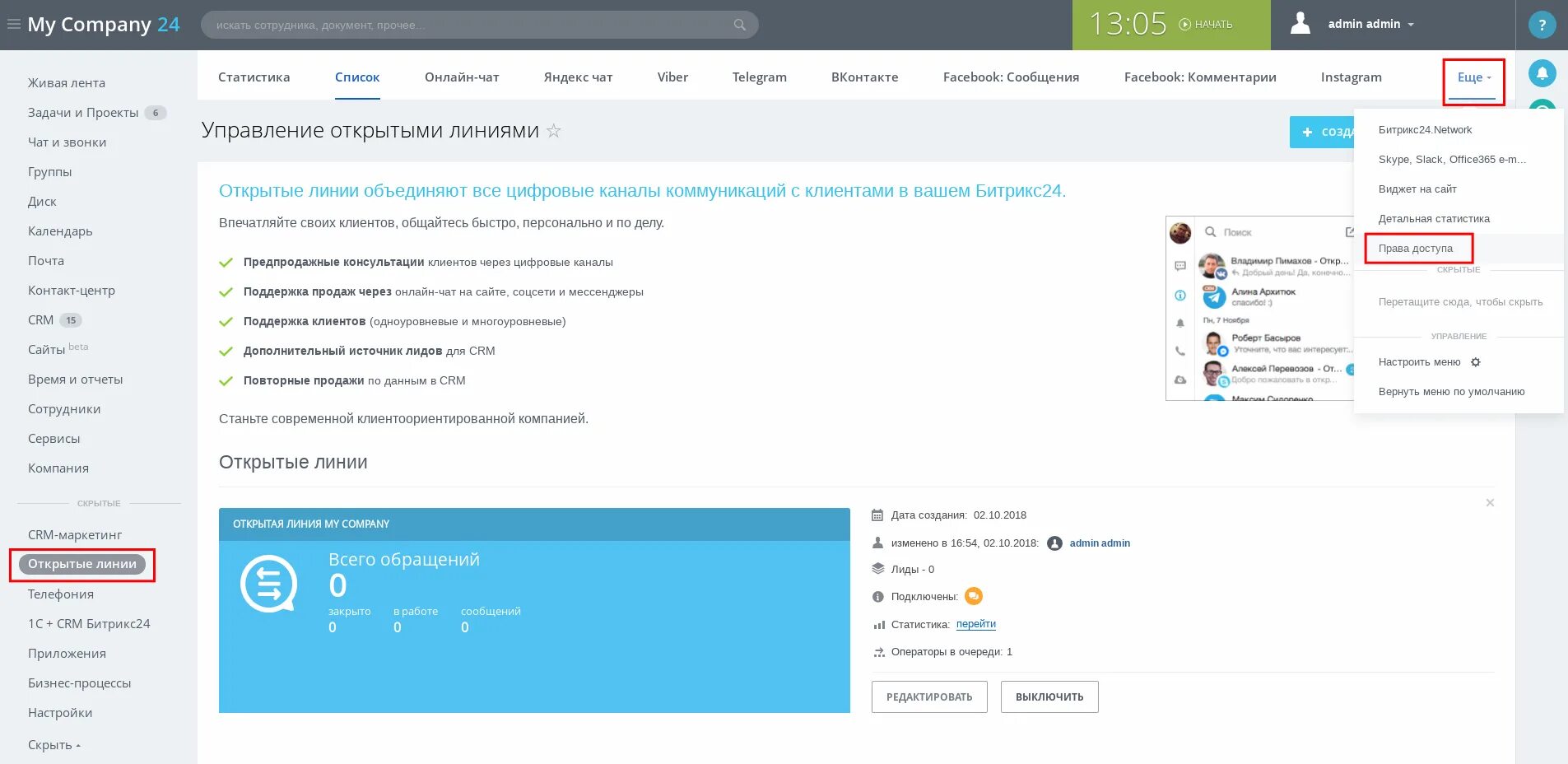Viewport: 1568px width, 764px height.
Task: Click the My Company 24 logo
Action: 104,25
